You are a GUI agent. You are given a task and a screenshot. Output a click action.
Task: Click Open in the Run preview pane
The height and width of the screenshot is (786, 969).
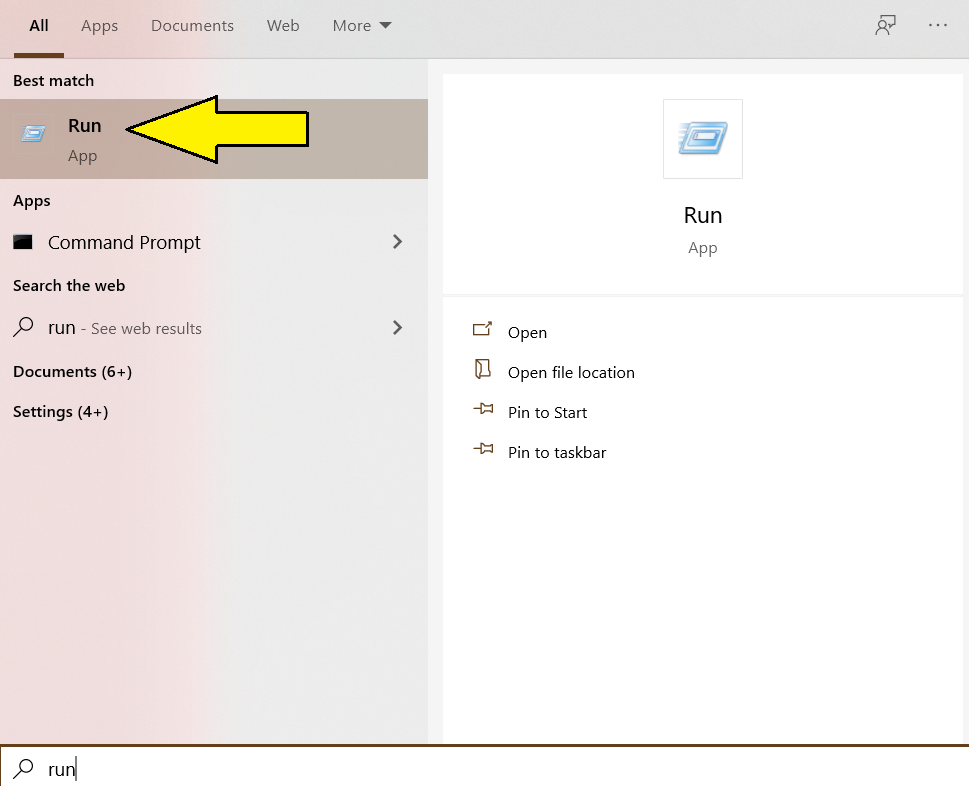tap(527, 332)
